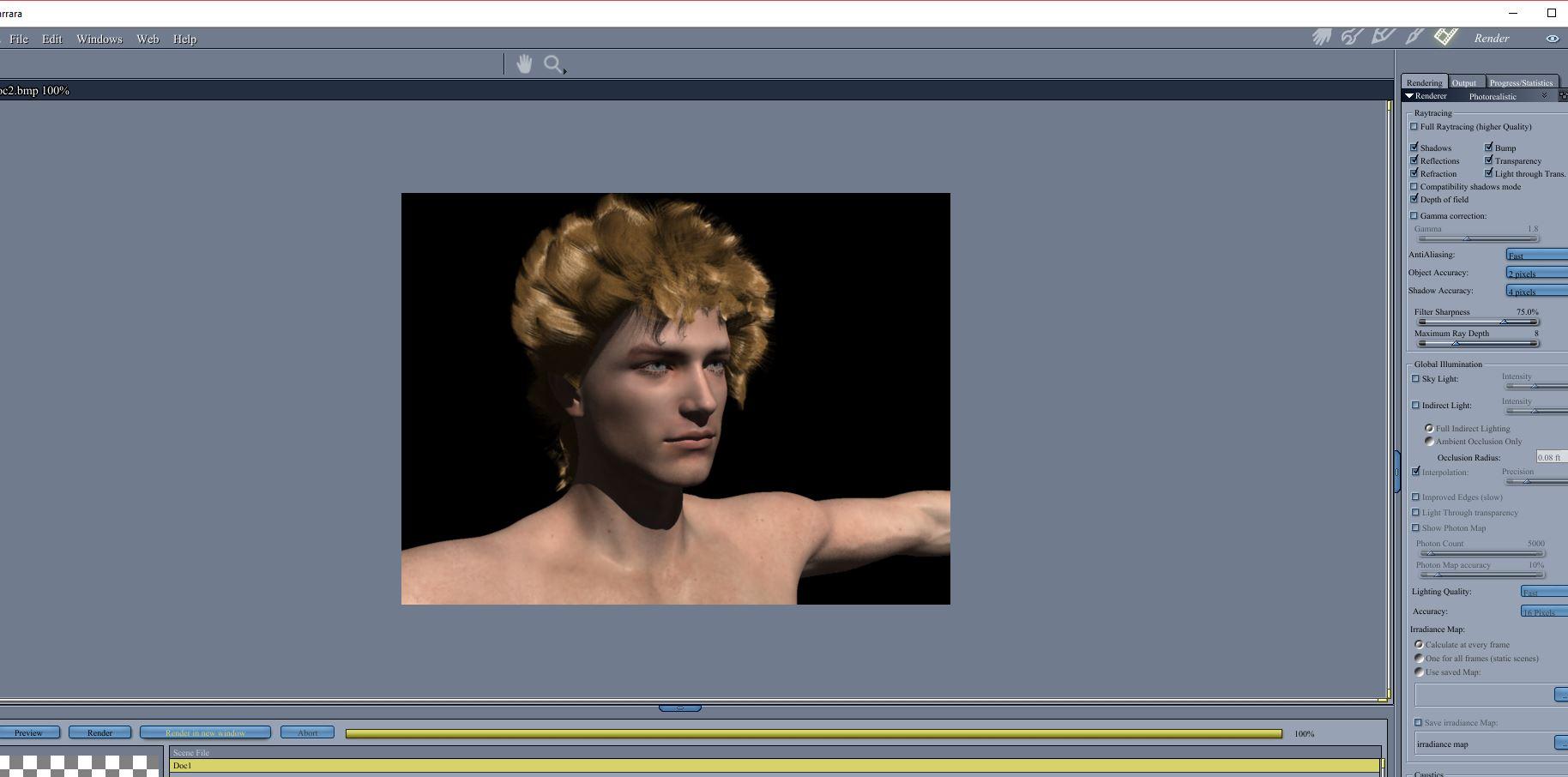The height and width of the screenshot is (777, 1568).
Task: Click the eye icon beside Render
Action: (1553, 39)
